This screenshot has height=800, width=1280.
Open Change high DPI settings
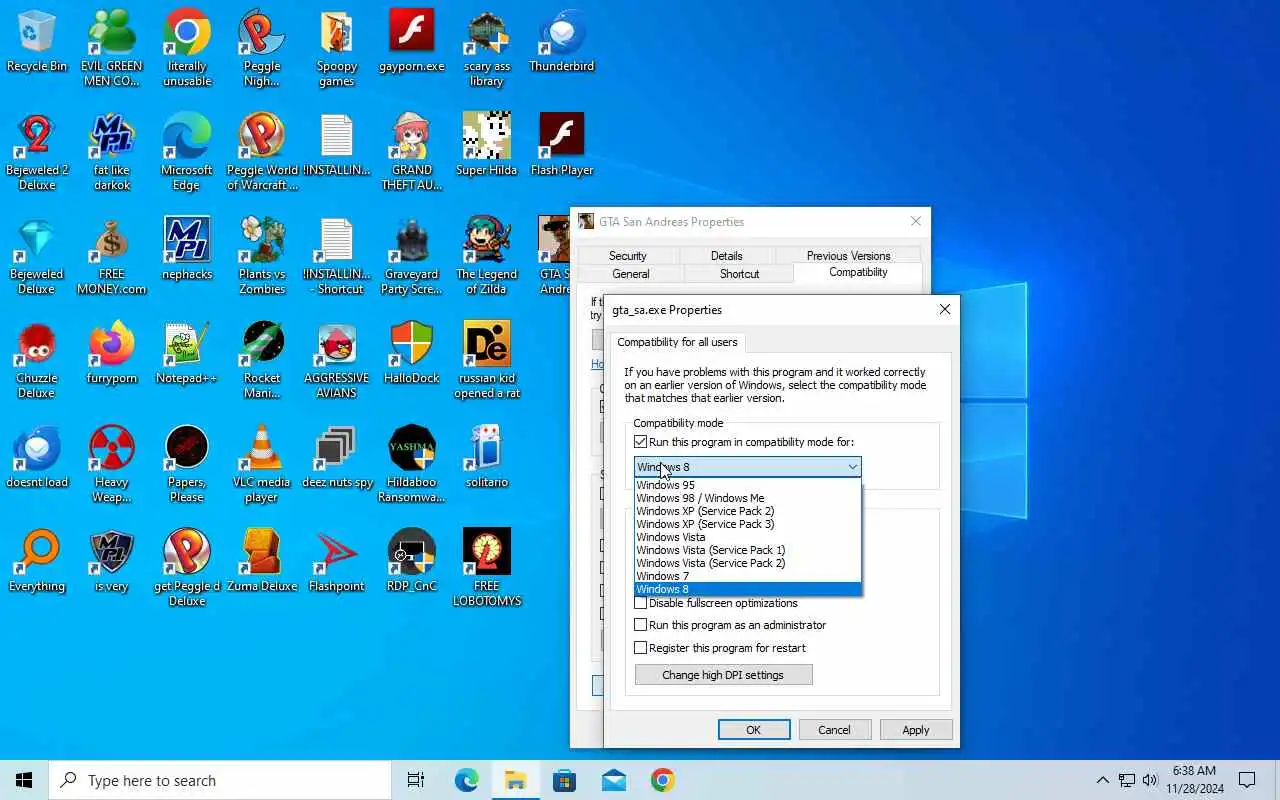click(x=723, y=675)
